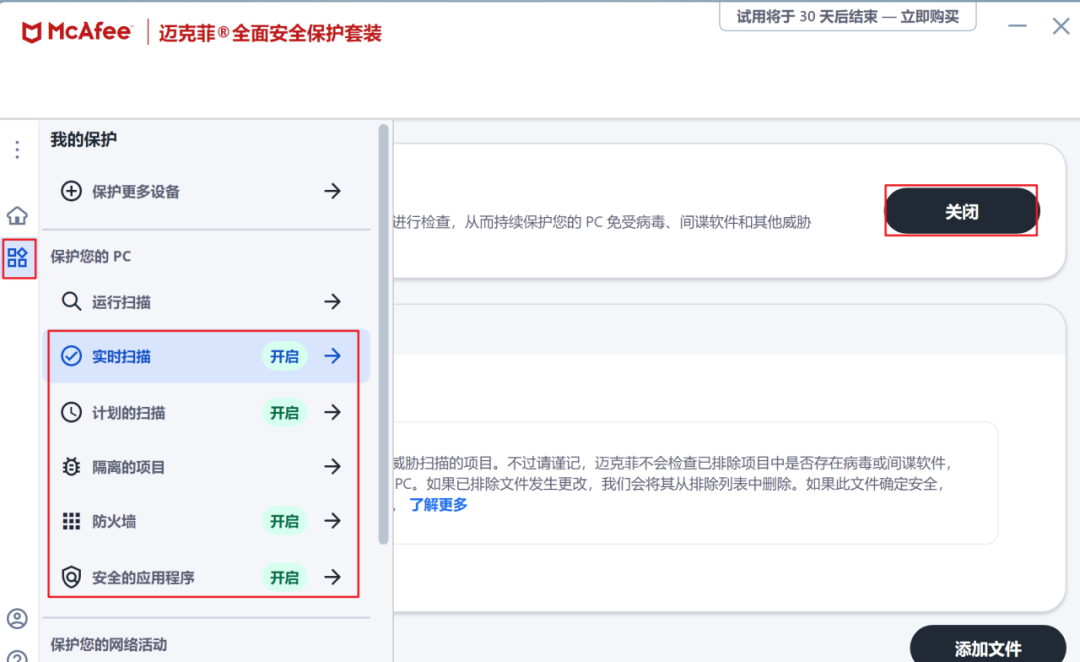Toggle the 开启 status badge for 实时扫描
1080x662 pixels.
[284, 356]
